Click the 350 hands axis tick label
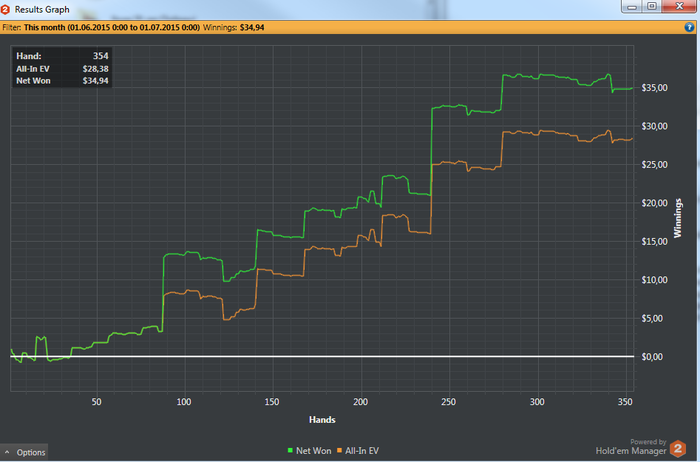This screenshot has width=700, height=462. click(625, 402)
